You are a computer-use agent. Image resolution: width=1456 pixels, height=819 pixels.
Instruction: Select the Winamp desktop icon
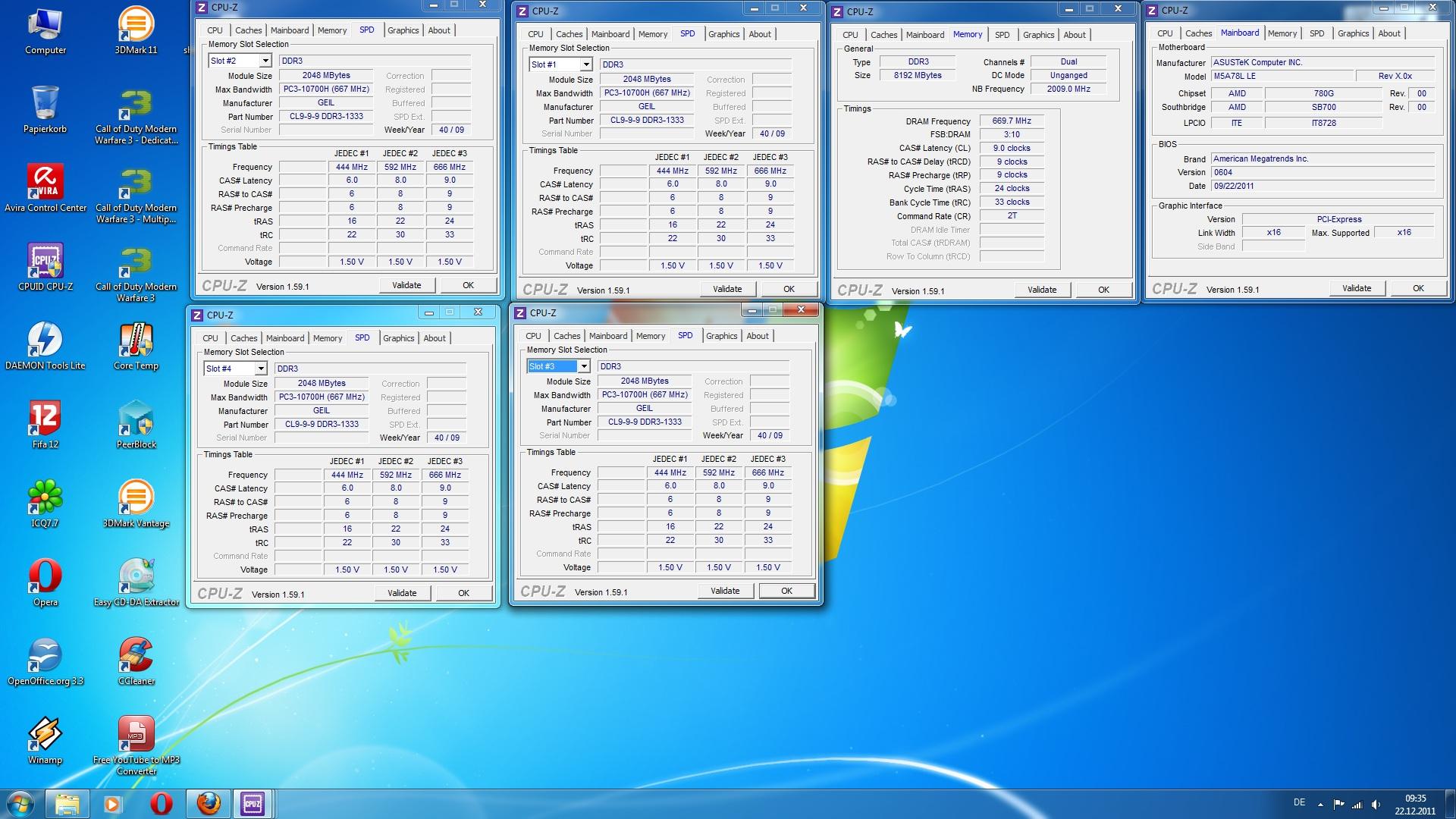pos(45,740)
